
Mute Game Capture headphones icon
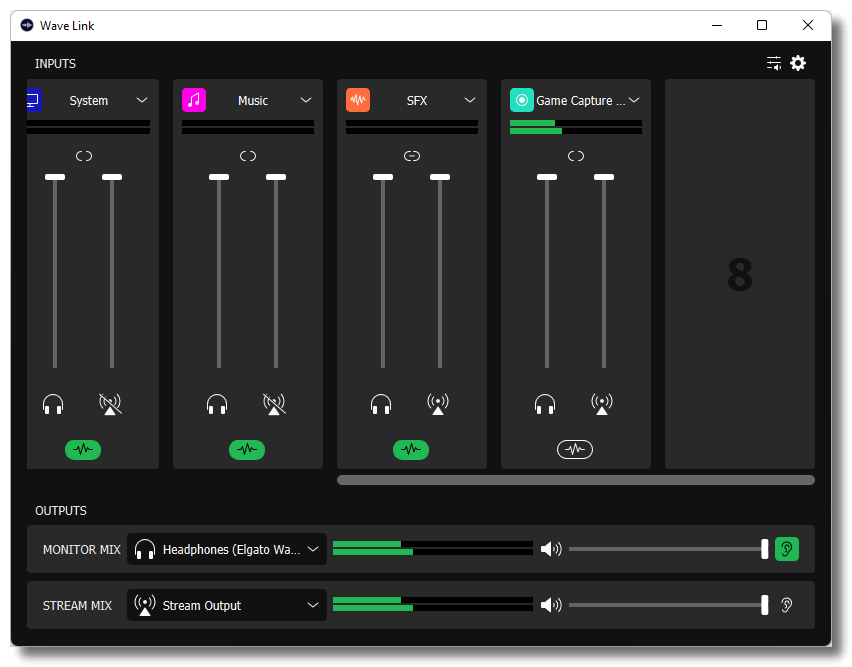point(545,404)
